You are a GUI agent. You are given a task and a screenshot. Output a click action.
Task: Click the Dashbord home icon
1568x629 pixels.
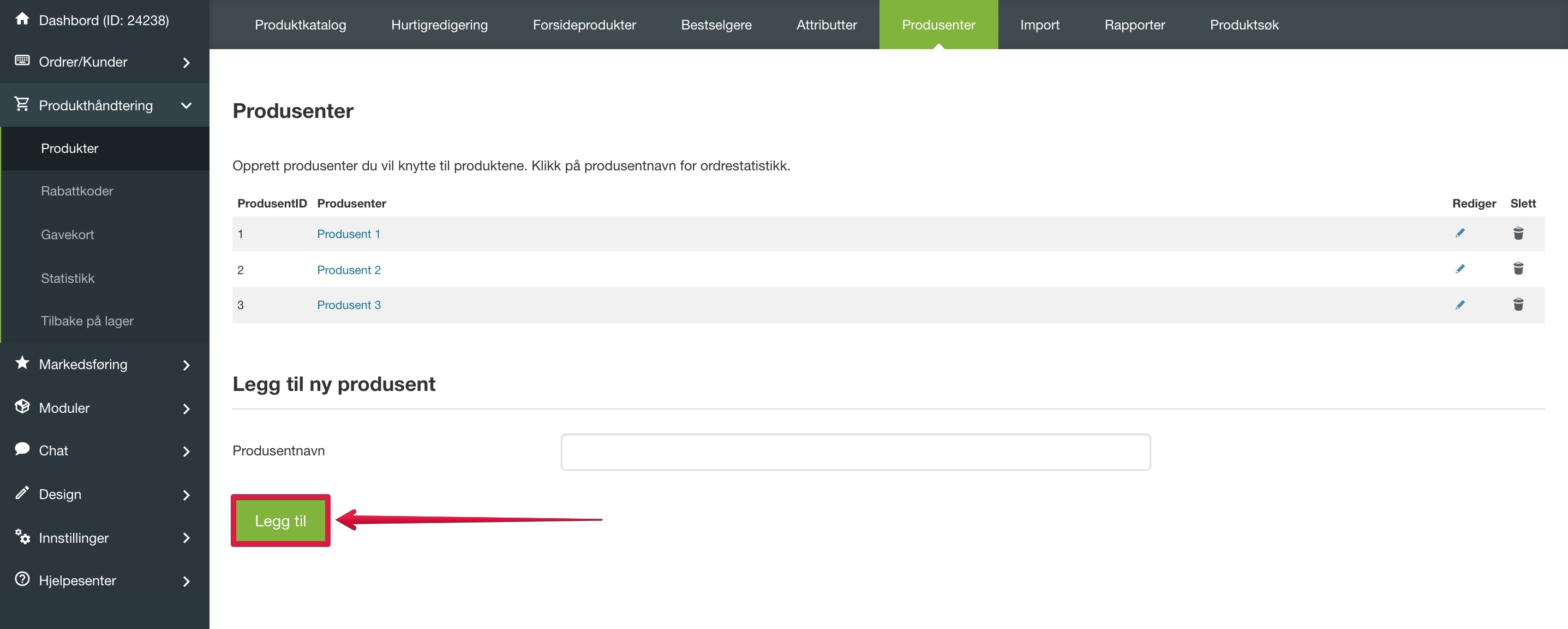click(x=22, y=19)
